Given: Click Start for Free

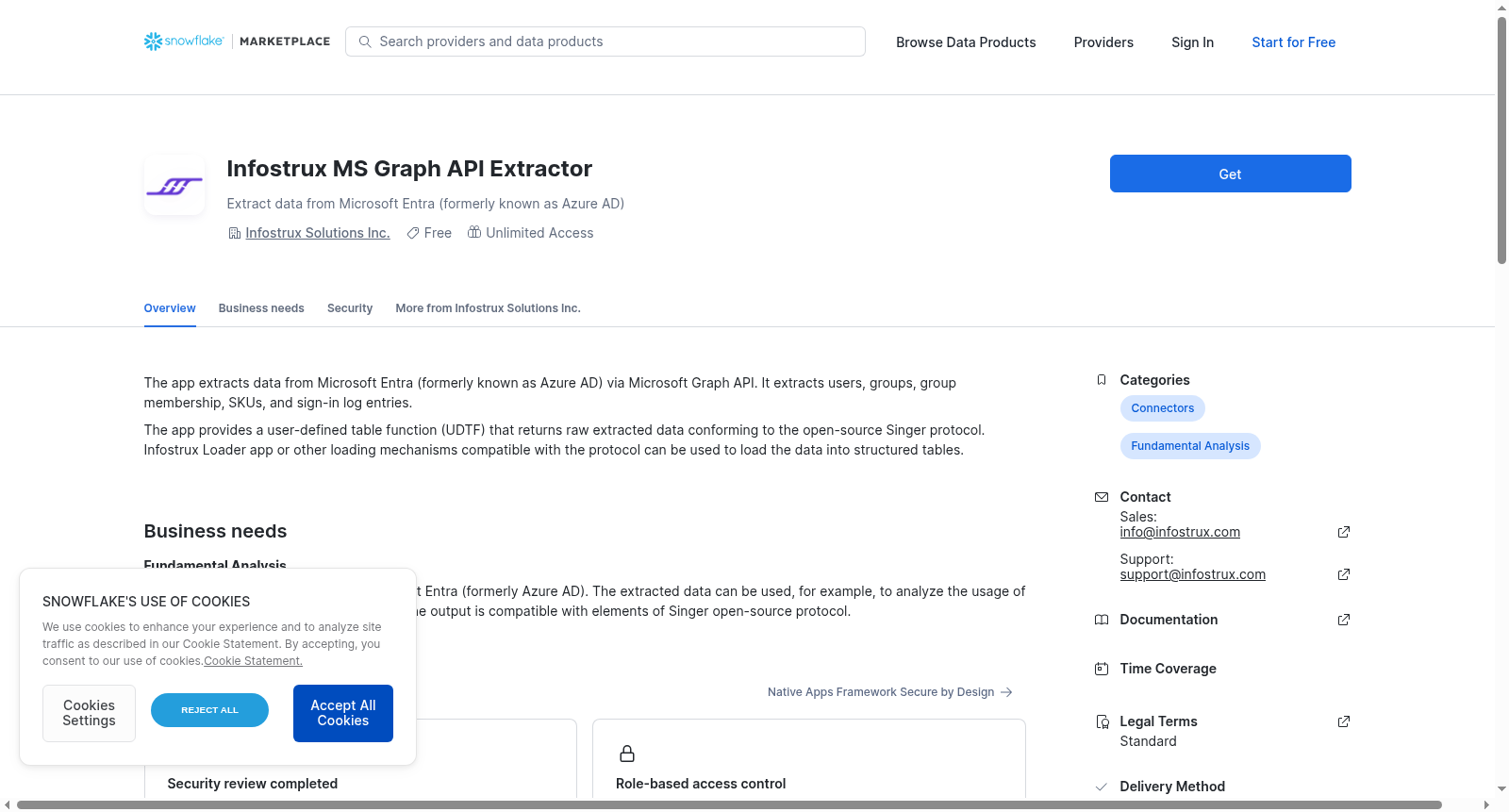Looking at the screenshot, I should (x=1294, y=42).
